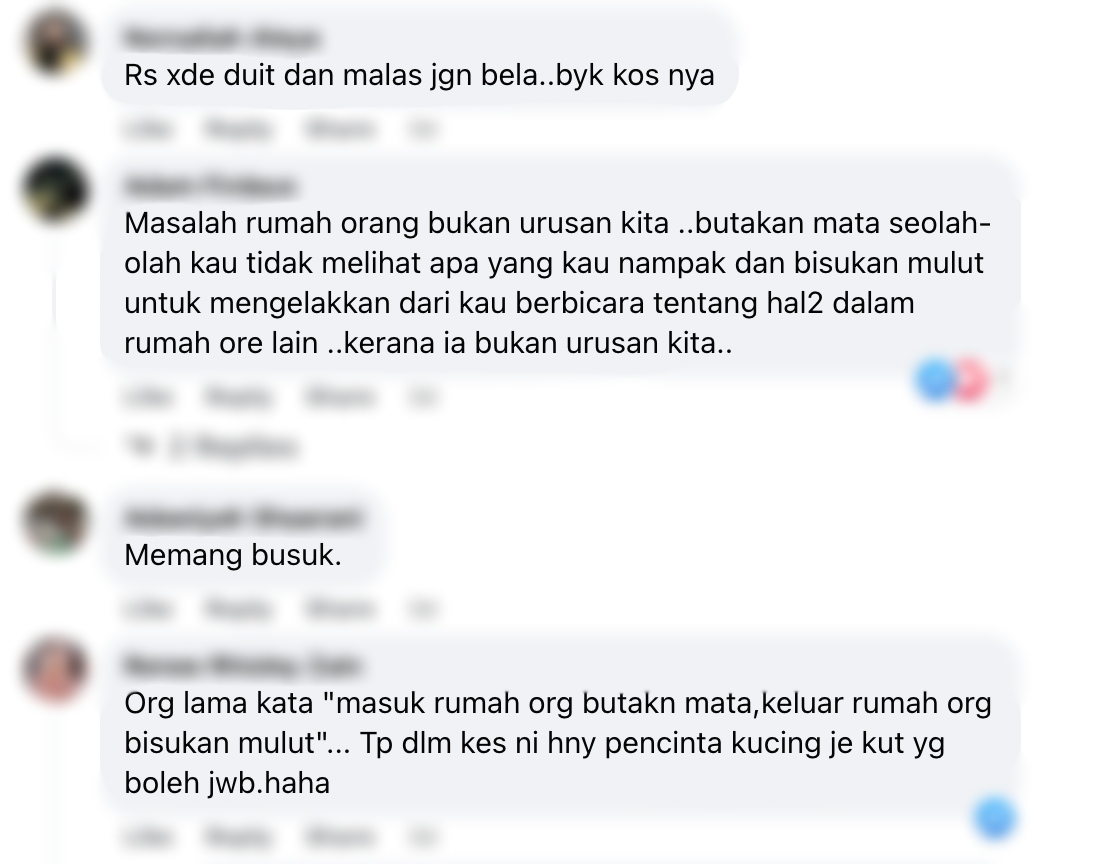This screenshot has width=1102, height=864.
Task: Like the "Memang busuk." comment
Action: (x=148, y=608)
